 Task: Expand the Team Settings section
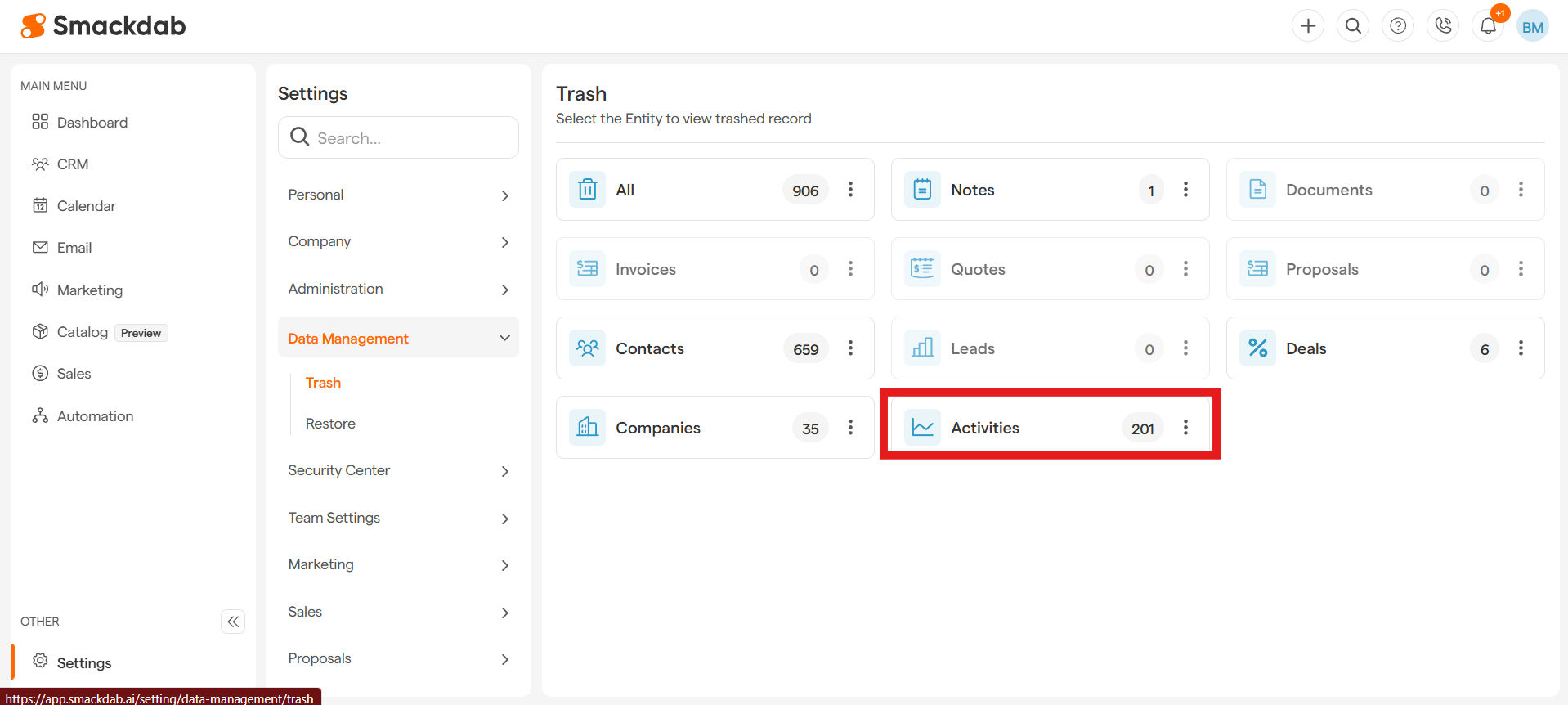tap(398, 518)
